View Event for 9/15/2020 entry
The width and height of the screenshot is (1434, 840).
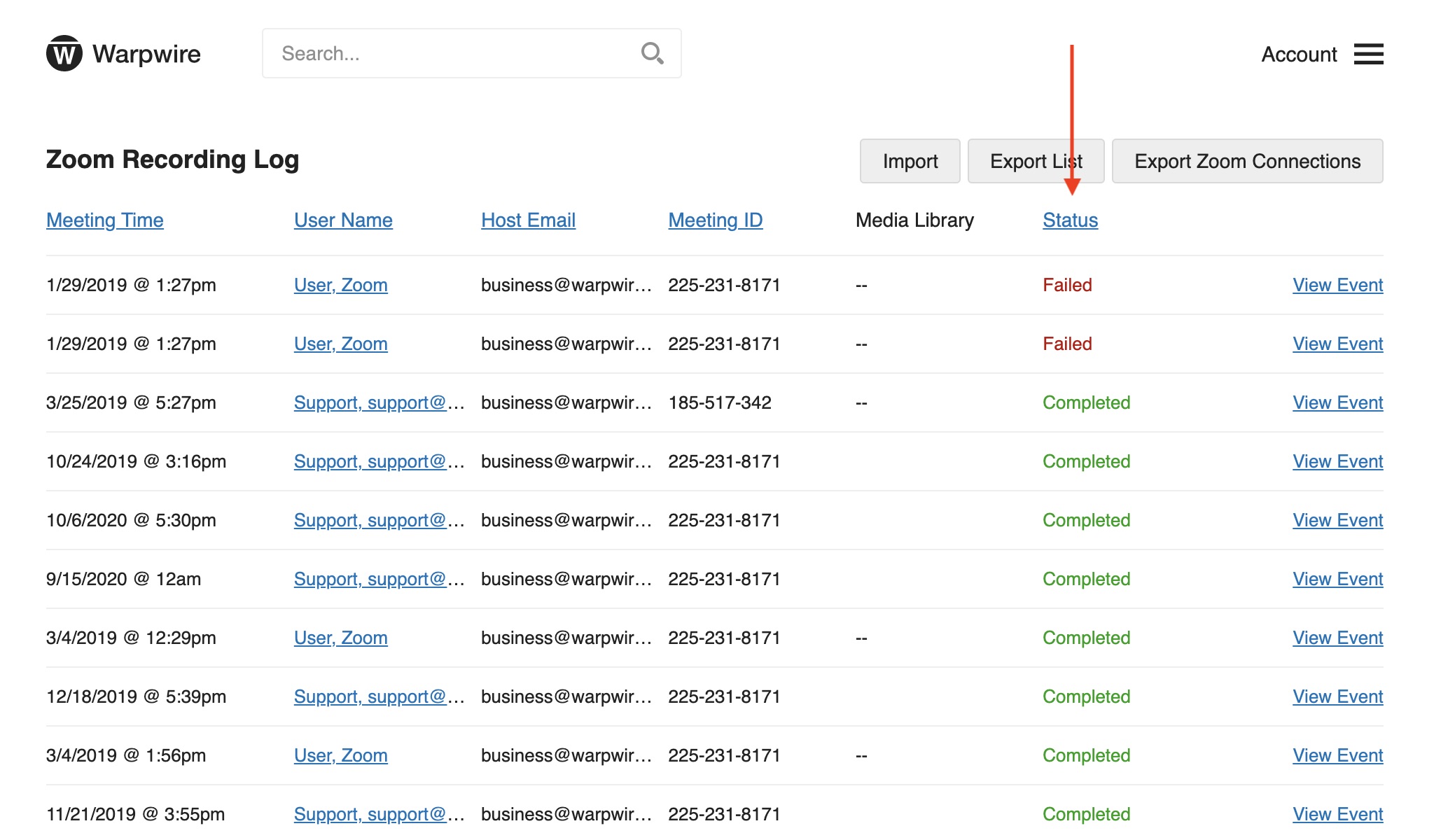pyautogui.click(x=1337, y=578)
